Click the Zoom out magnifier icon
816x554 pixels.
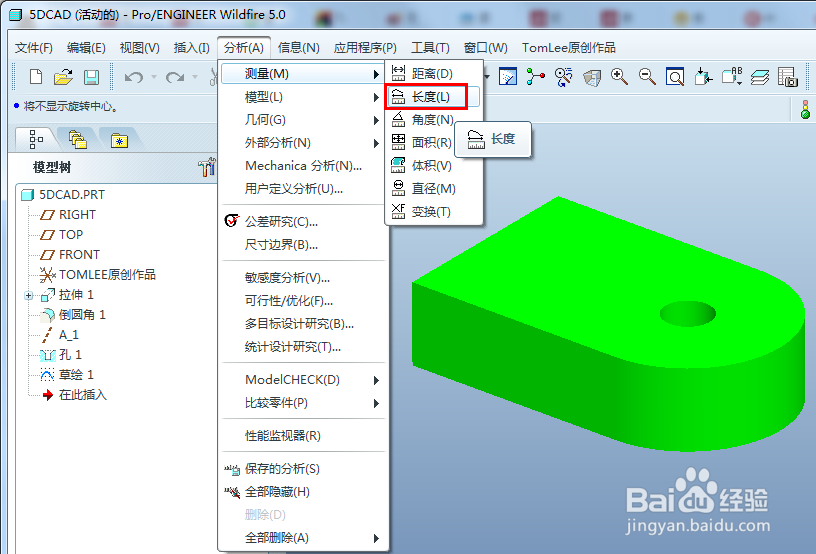click(x=647, y=77)
